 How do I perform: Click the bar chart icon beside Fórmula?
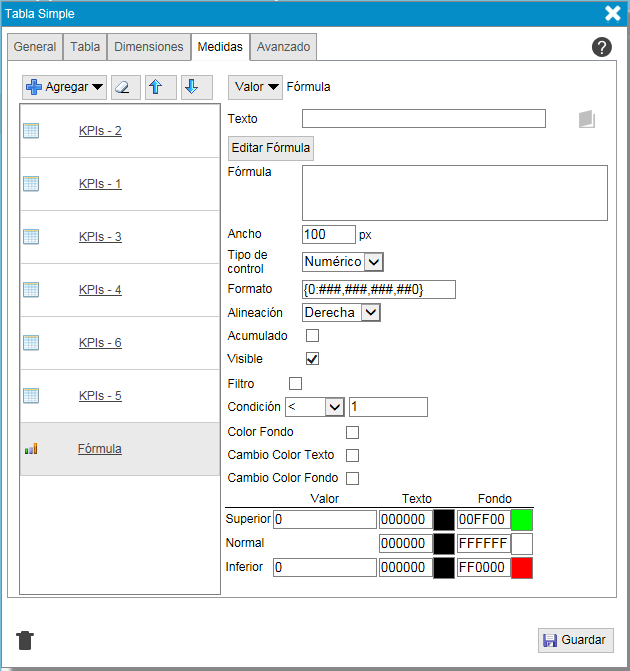(x=31, y=449)
